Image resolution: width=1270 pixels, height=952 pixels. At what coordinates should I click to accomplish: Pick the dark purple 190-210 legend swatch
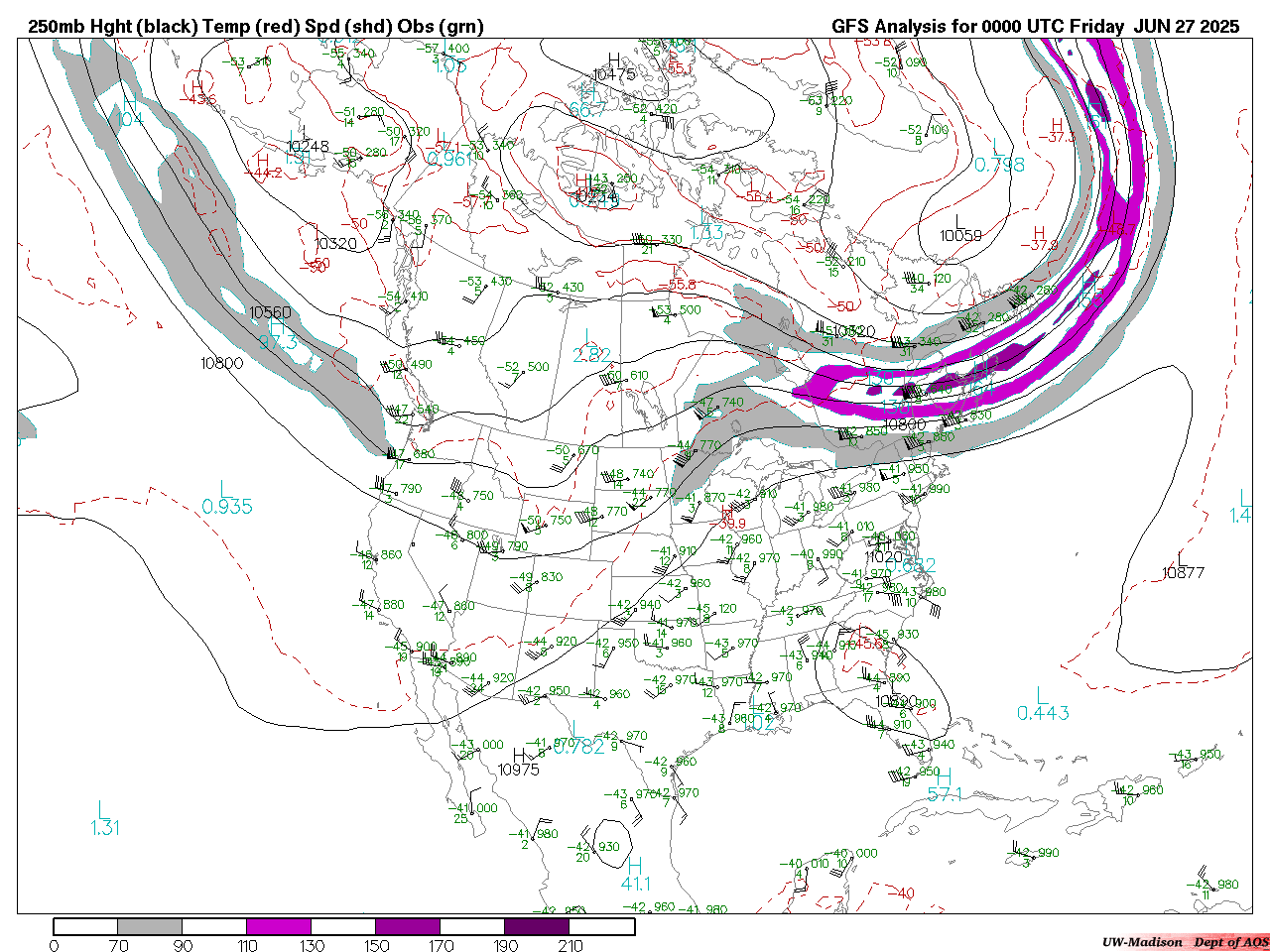tap(537, 926)
